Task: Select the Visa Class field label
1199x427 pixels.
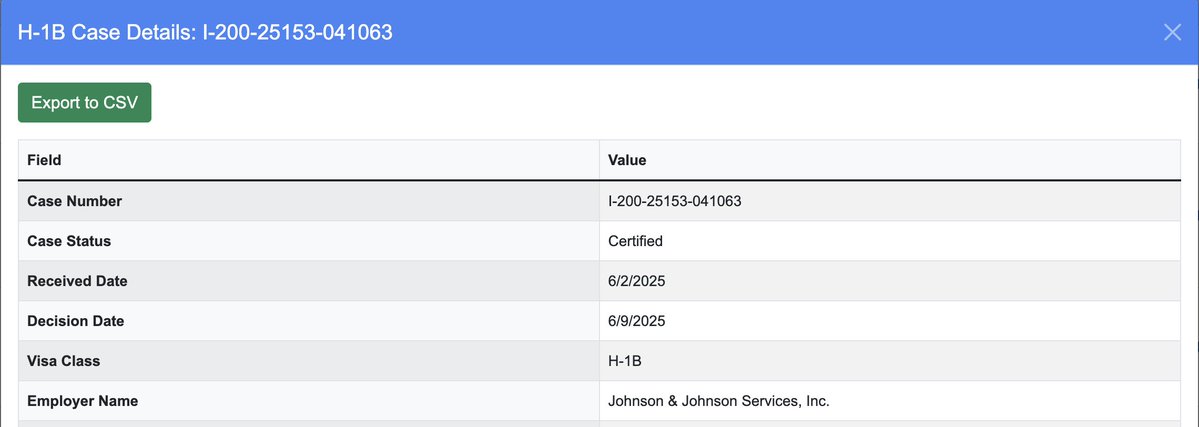Action: (63, 360)
